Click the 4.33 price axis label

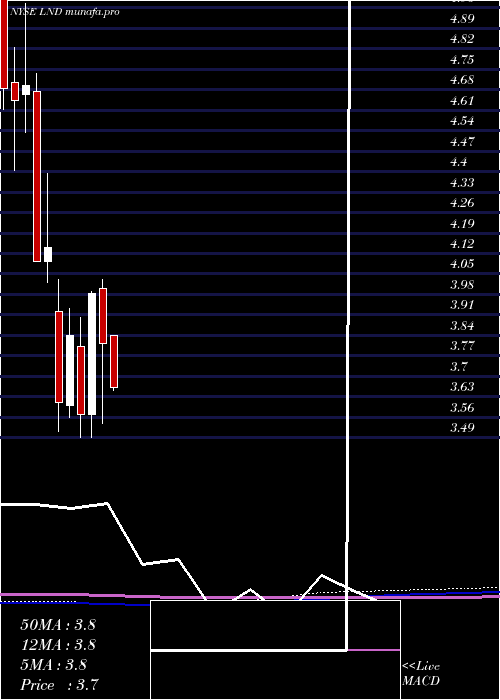pos(462,183)
